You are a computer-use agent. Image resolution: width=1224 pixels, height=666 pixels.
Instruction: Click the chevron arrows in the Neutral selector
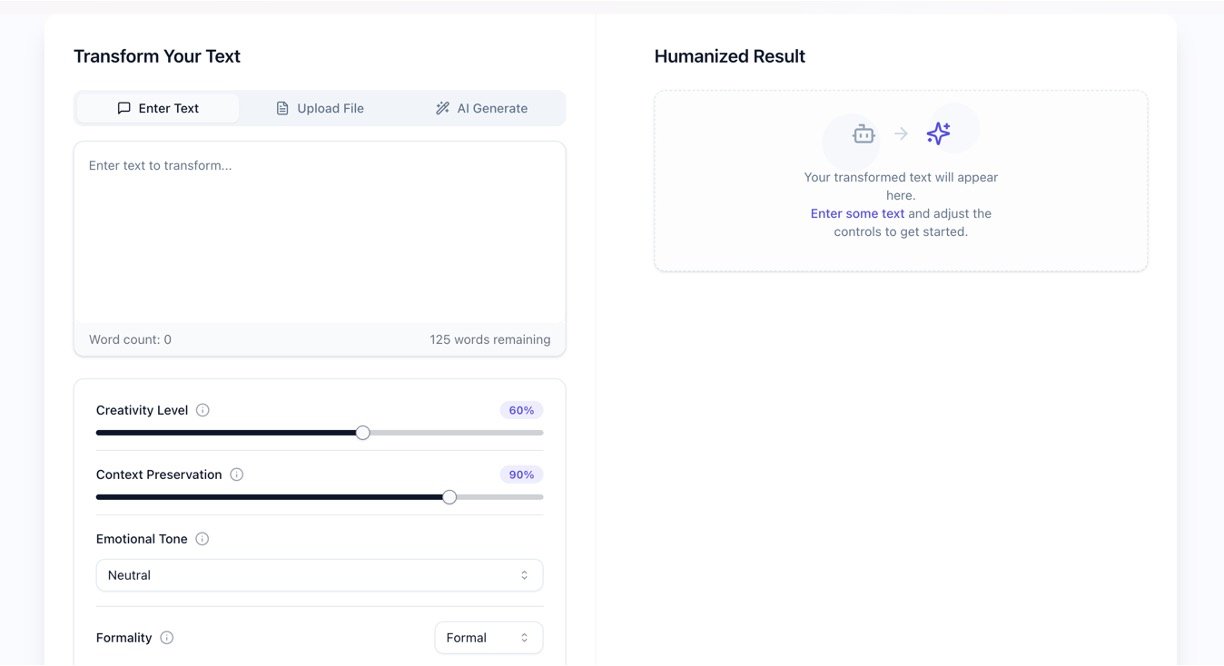pyautogui.click(x=524, y=575)
